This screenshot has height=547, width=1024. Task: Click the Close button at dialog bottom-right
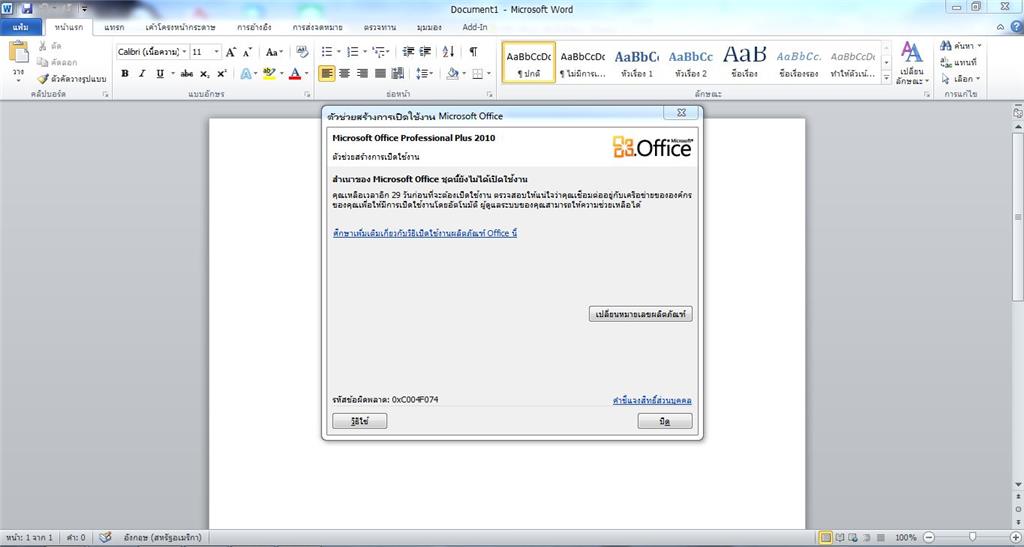click(665, 422)
